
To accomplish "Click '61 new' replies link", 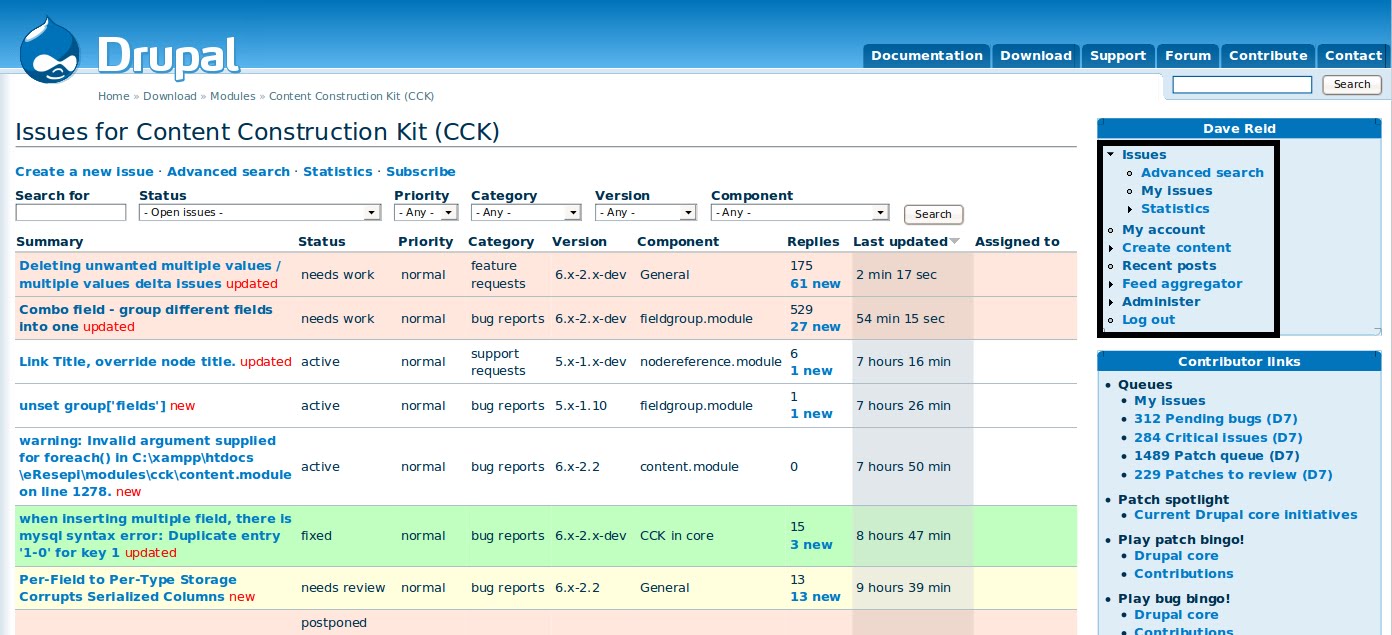I will (x=815, y=284).
